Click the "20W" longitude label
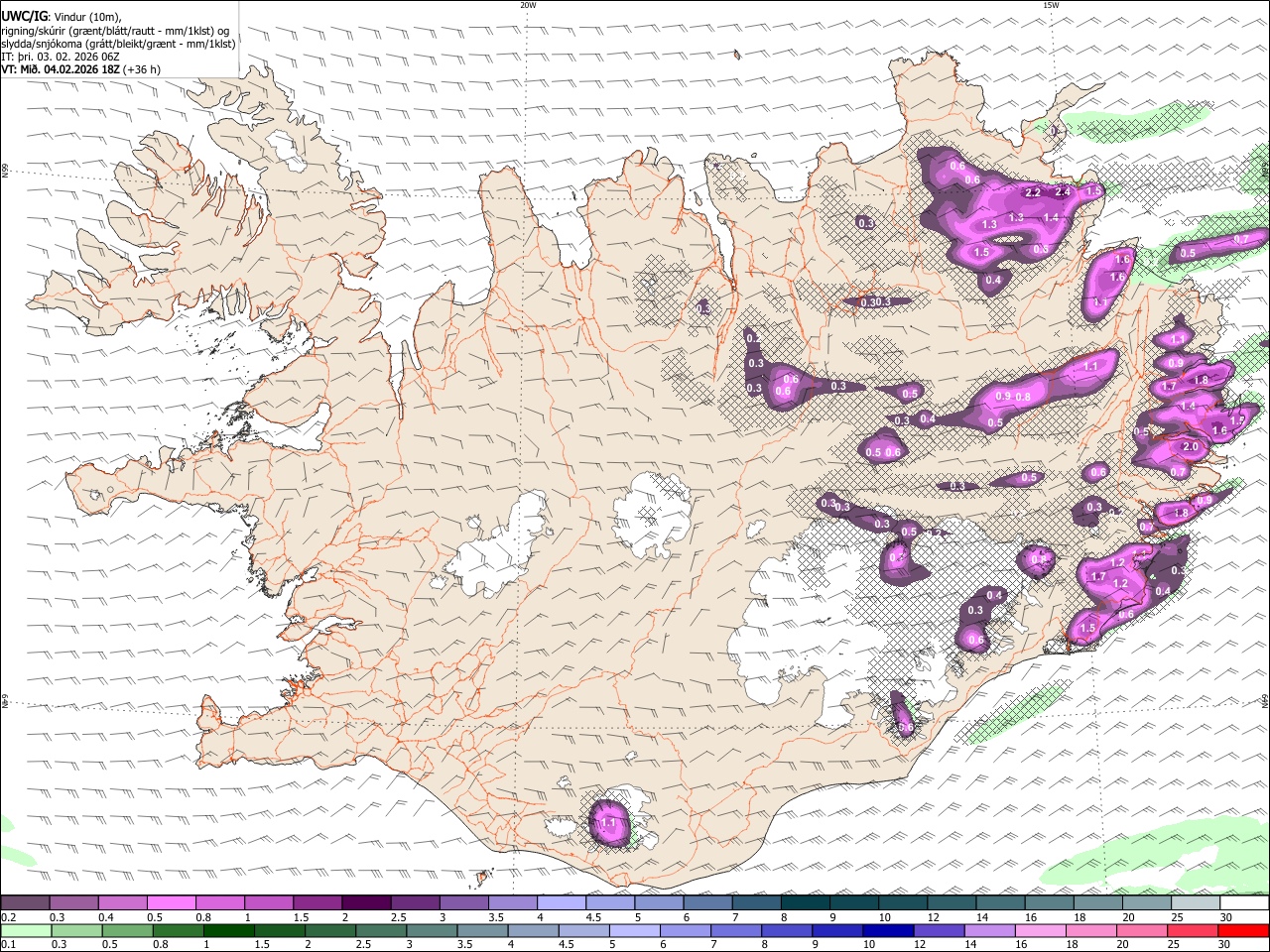 click(x=528, y=5)
